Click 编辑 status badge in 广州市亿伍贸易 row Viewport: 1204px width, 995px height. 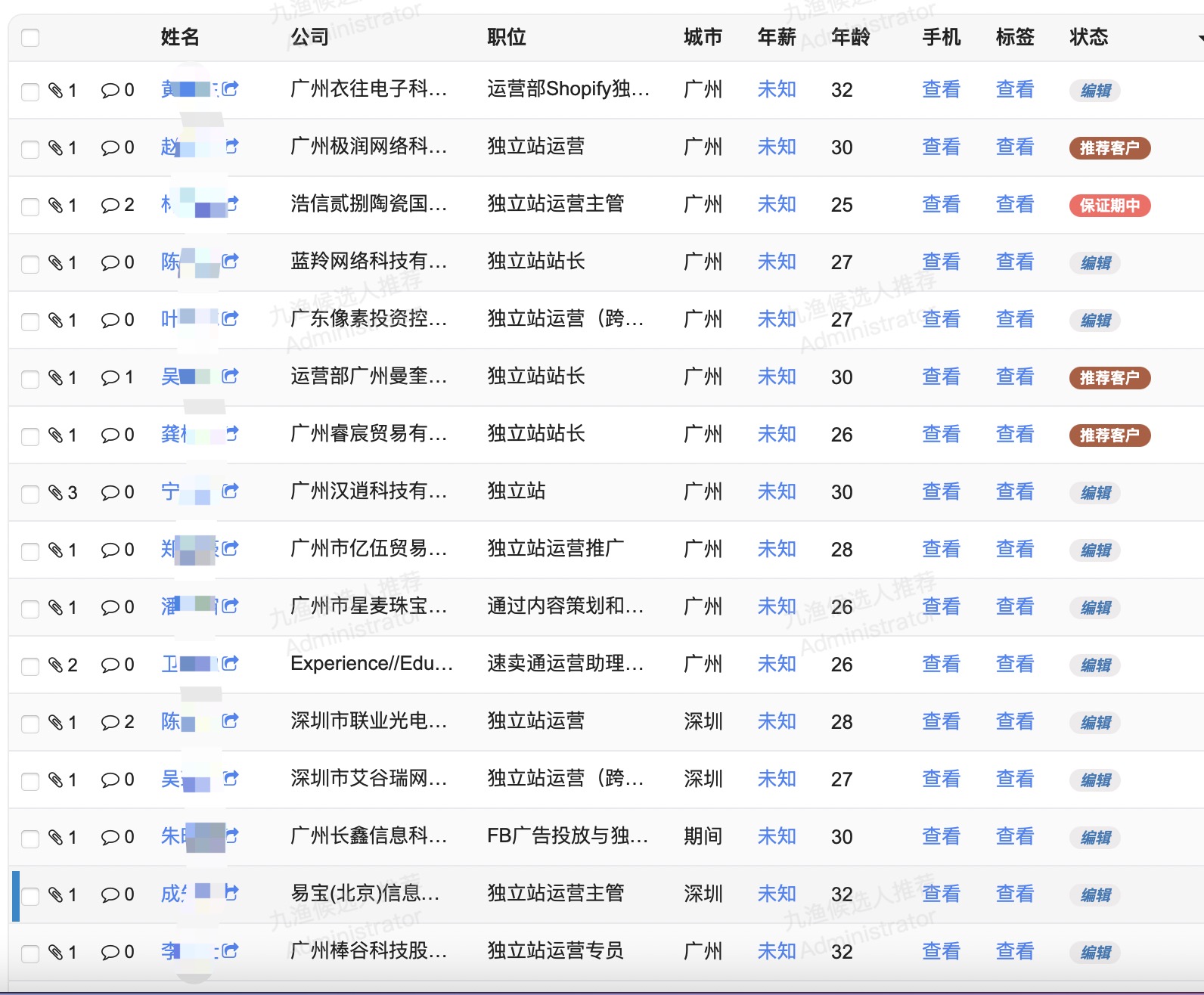[x=1095, y=550]
